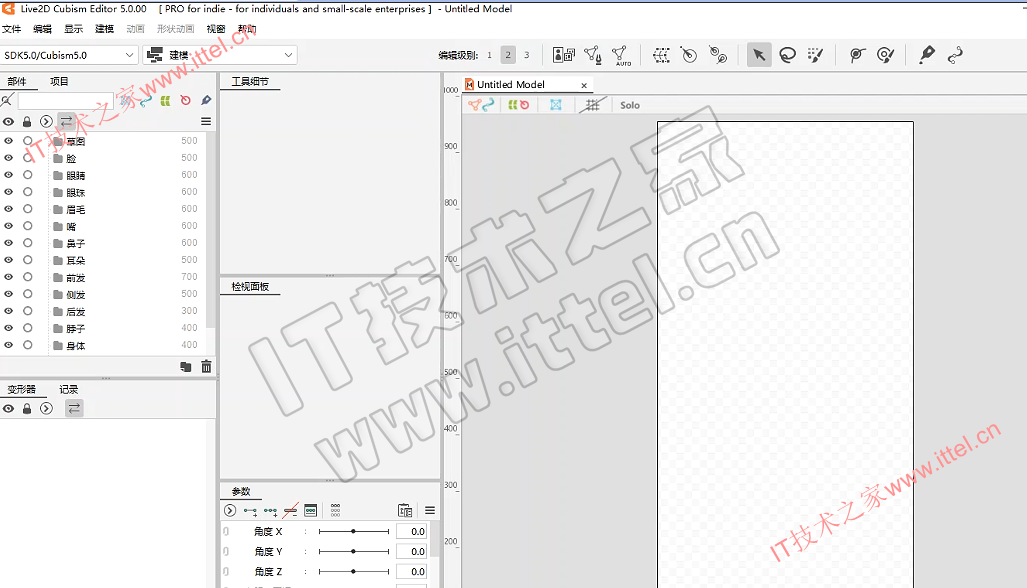Image resolution: width=1027 pixels, height=588 pixels.
Task: Select the brush selection tool
Action: (815, 55)
